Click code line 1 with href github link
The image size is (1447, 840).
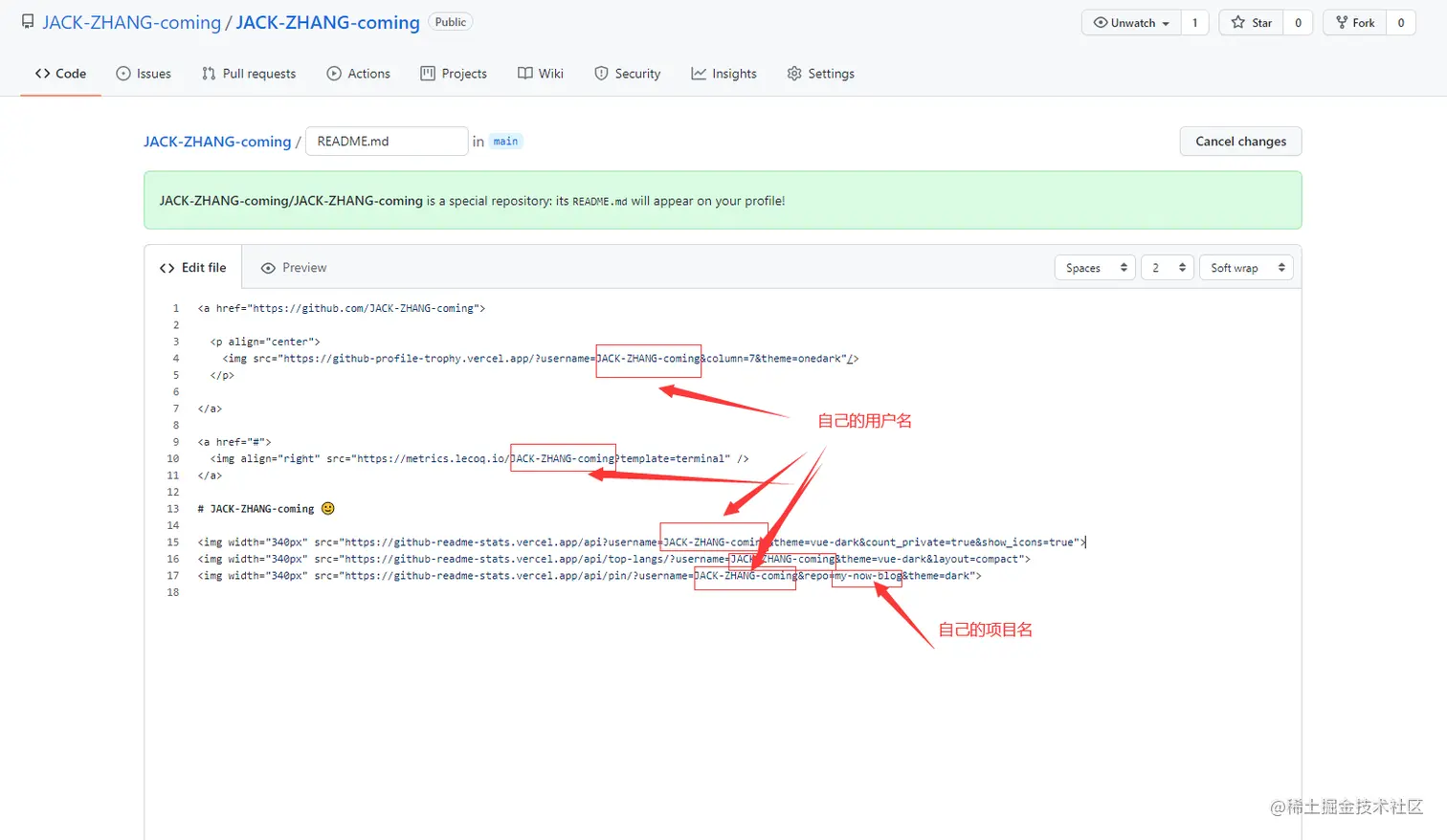342,308
